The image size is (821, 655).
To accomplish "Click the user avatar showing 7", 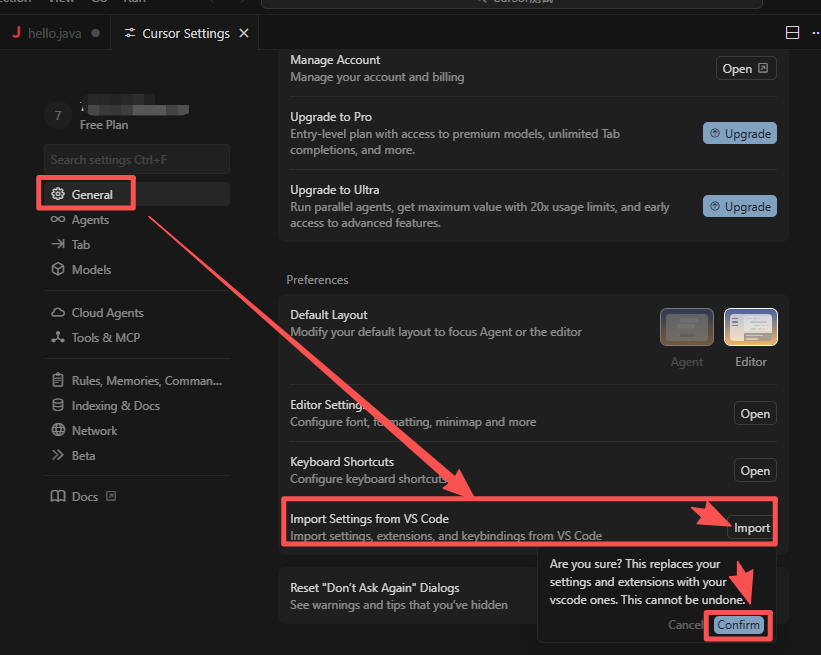I will click(x=58, y=115).
